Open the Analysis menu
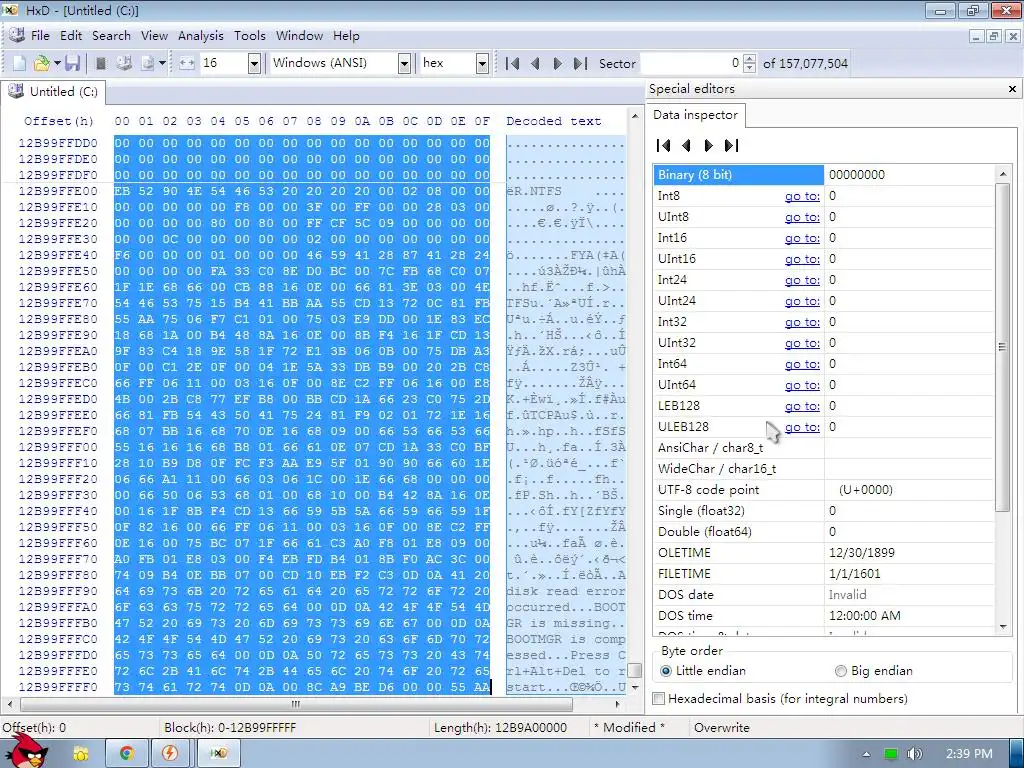Screen dimensions: 1024x768 click(200, 36)
